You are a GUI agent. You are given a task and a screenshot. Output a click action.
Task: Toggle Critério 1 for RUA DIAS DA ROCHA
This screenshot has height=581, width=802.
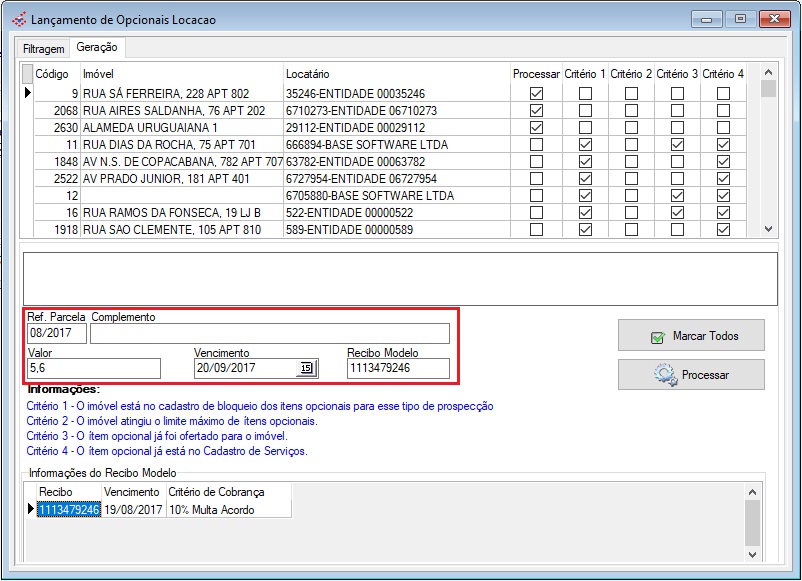click(586, 145)
